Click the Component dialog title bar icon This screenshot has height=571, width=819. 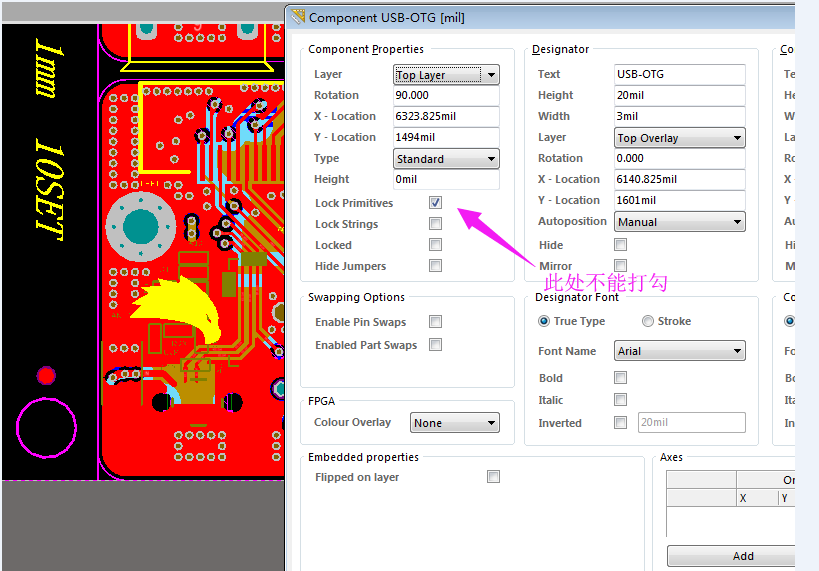[297, 17]
